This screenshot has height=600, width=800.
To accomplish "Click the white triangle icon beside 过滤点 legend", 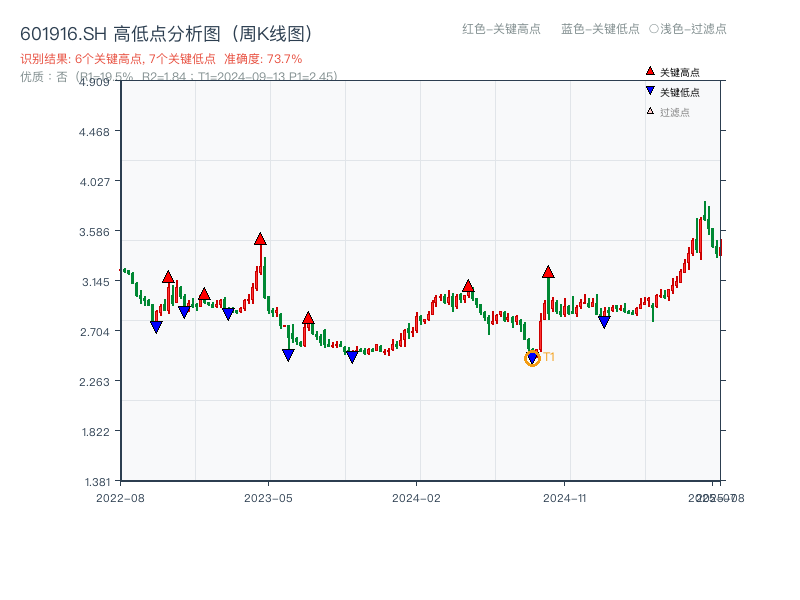I will pyautogui.click(x=650, y=111).
